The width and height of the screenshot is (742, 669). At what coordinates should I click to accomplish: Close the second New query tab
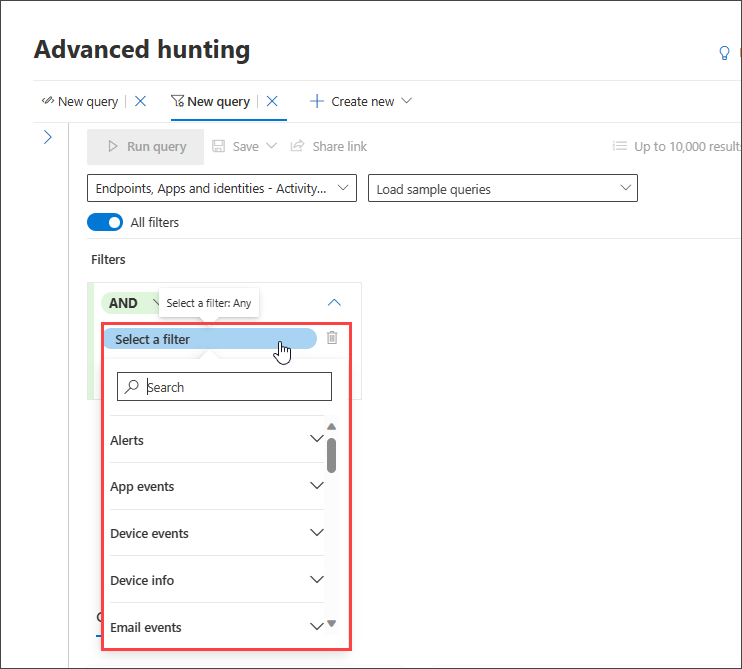coord(272,101)
